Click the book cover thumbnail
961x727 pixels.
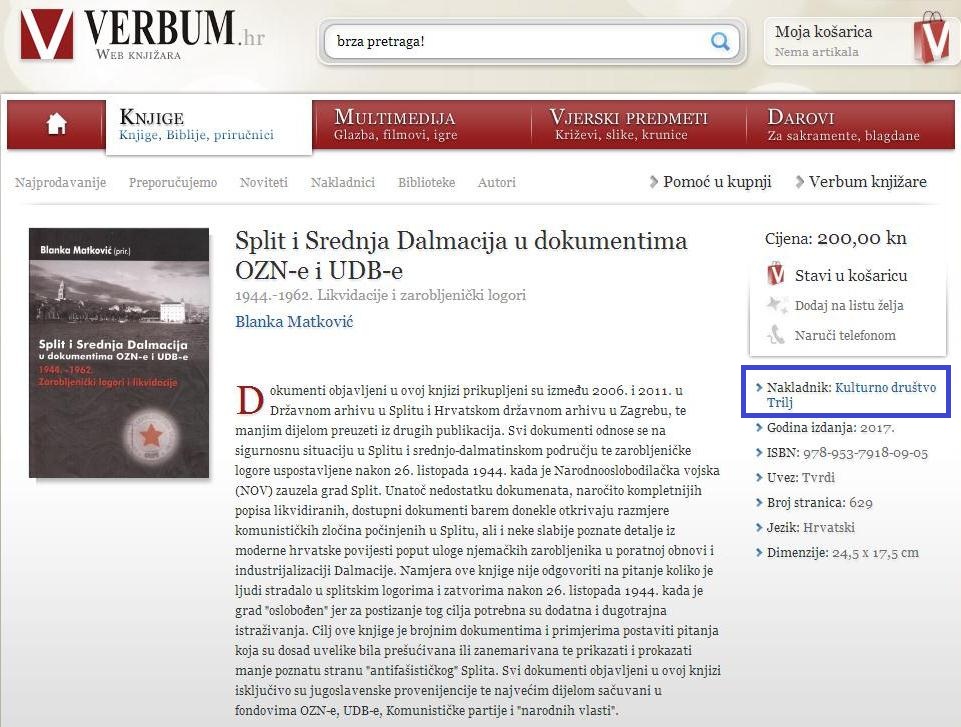(119, 352)
